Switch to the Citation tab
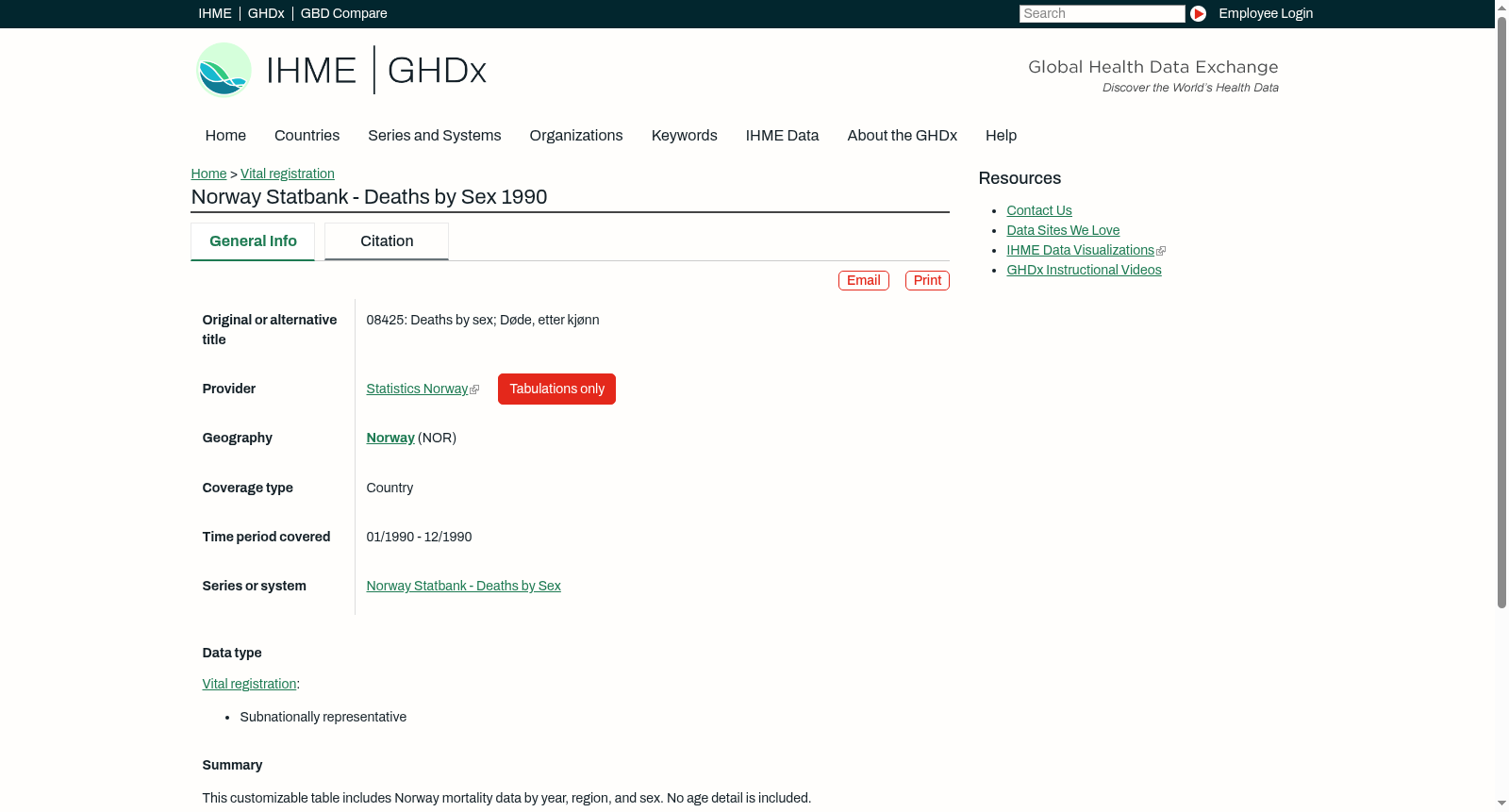The height and width of the screenshot is (812, 1509). tap(387, 241)
